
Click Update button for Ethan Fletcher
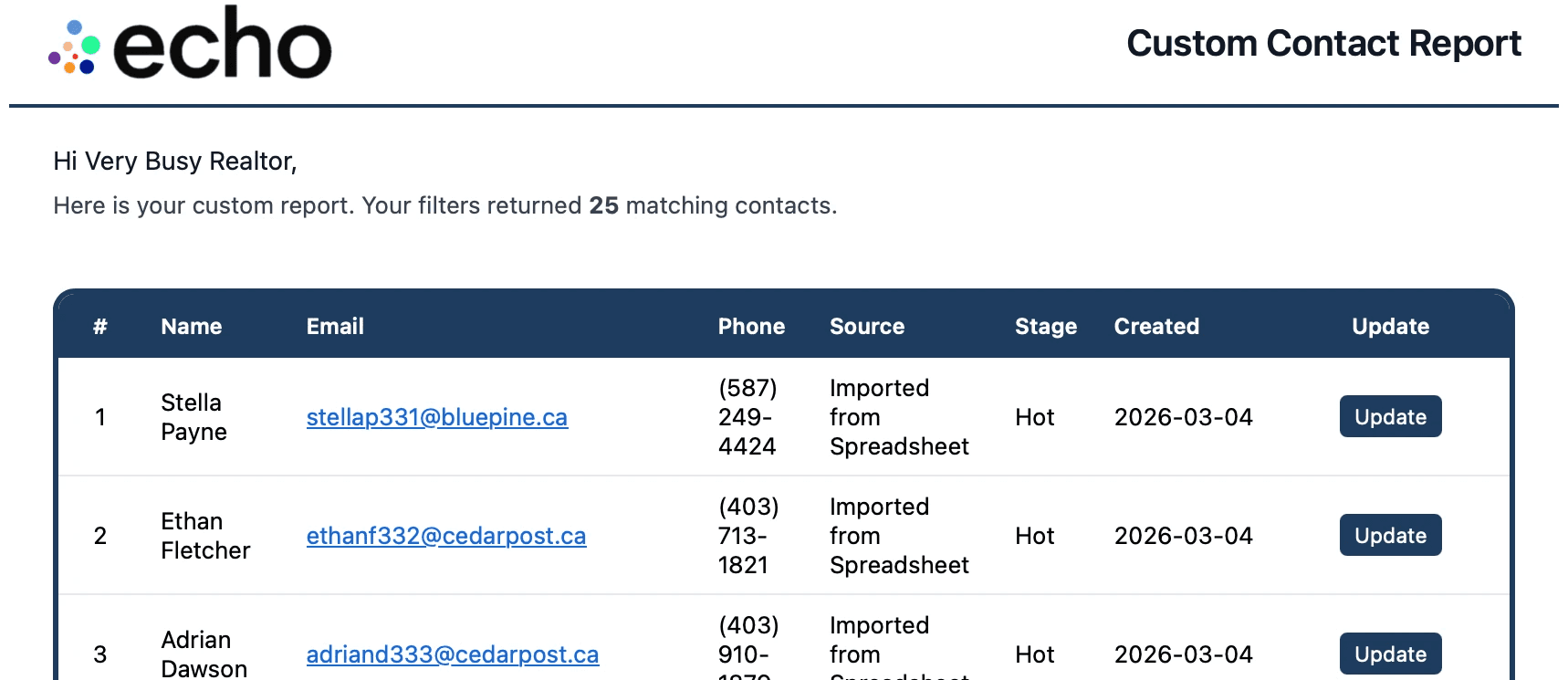[x=1390, y=535]
